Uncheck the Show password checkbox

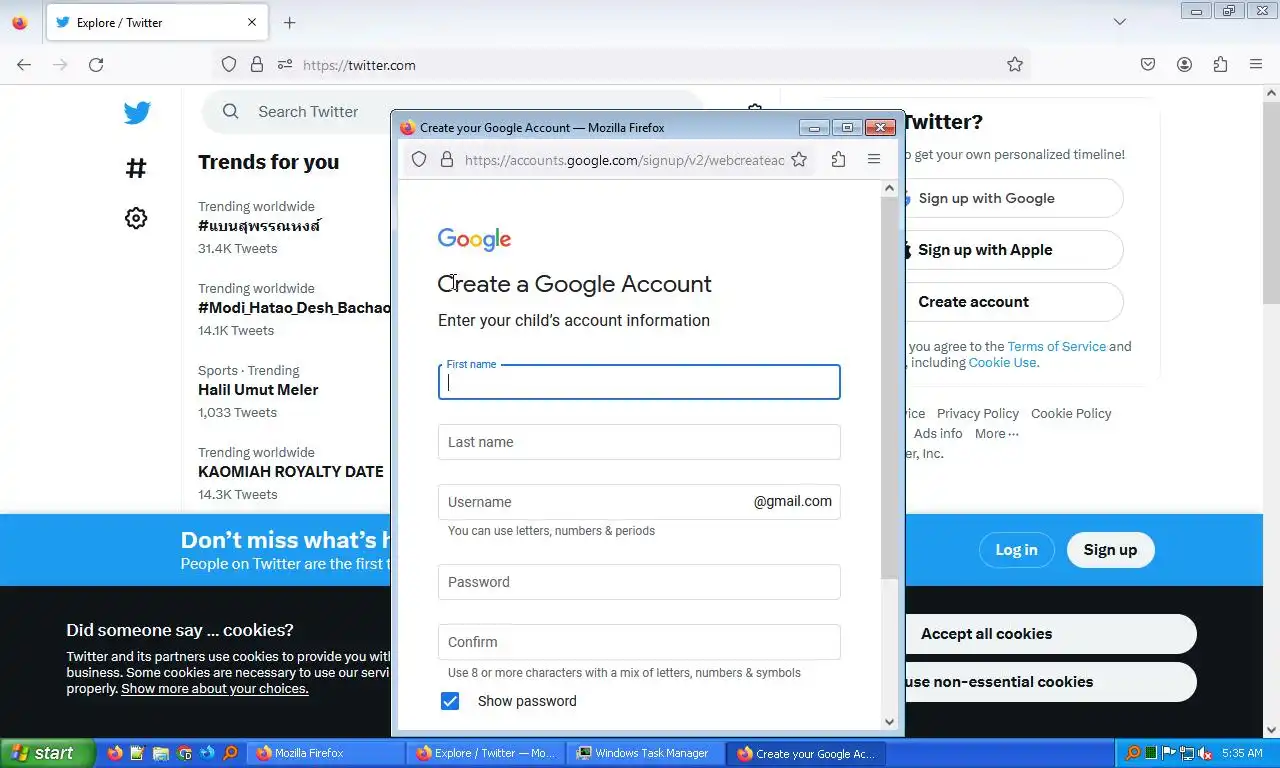coord(450,701)
